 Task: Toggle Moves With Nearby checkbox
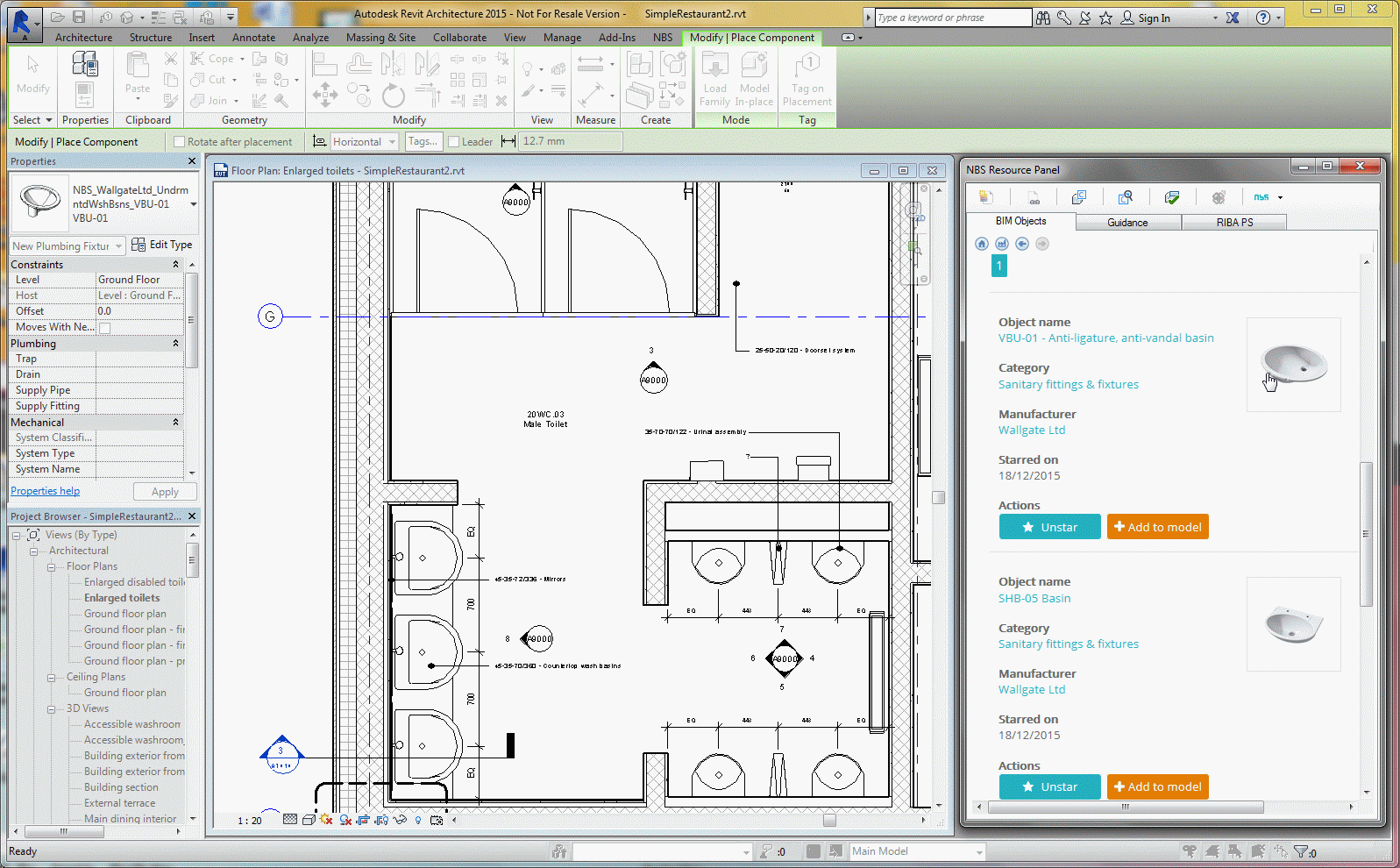105,328
